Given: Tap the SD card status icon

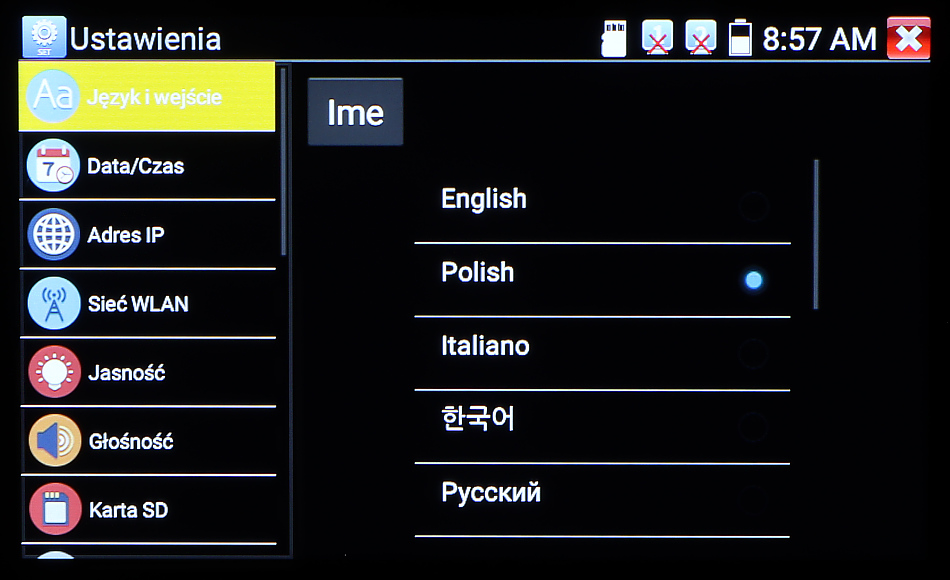Looking at the screenshot, I should coord(613,39).
